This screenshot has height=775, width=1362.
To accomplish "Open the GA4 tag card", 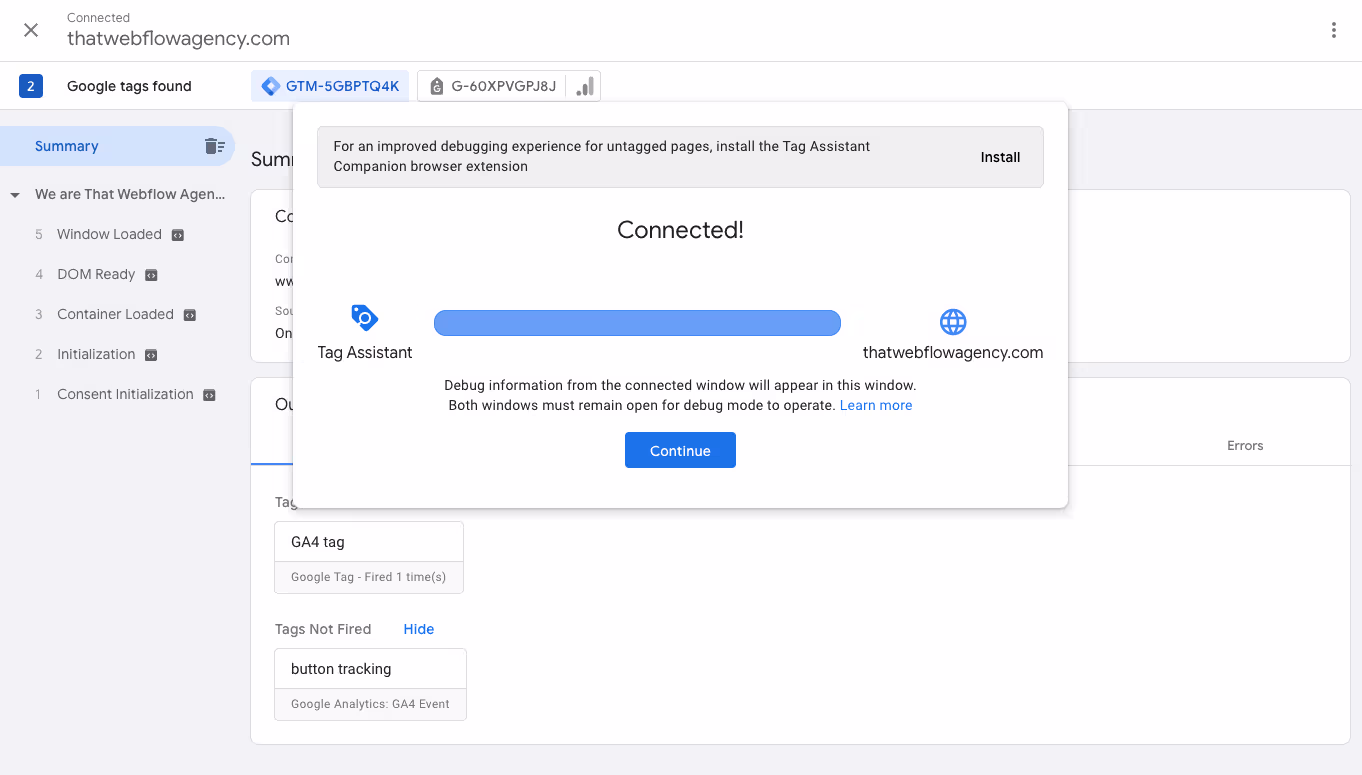I will [x=369, y=557].
